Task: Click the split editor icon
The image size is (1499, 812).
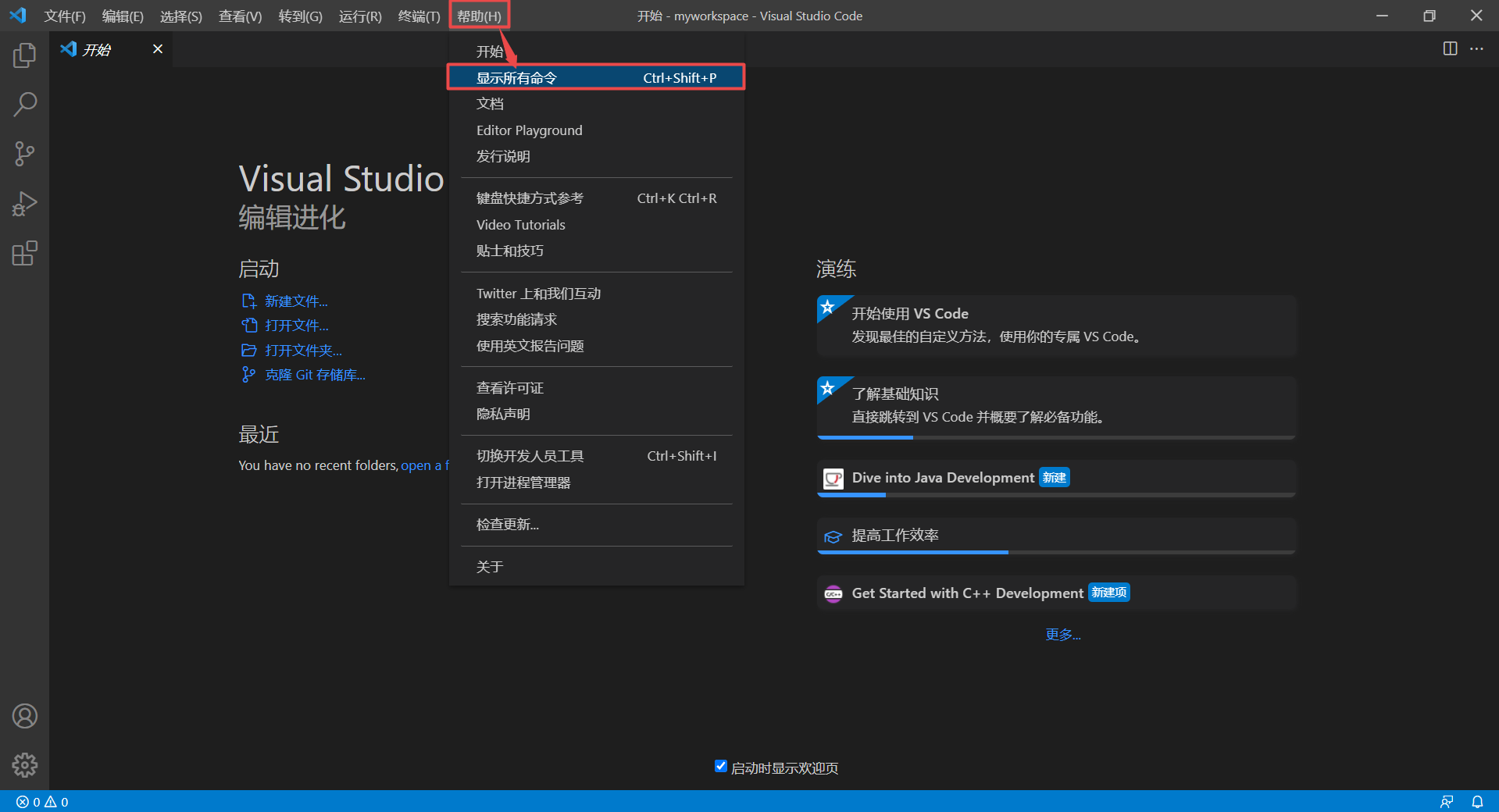Action: 1450,48
